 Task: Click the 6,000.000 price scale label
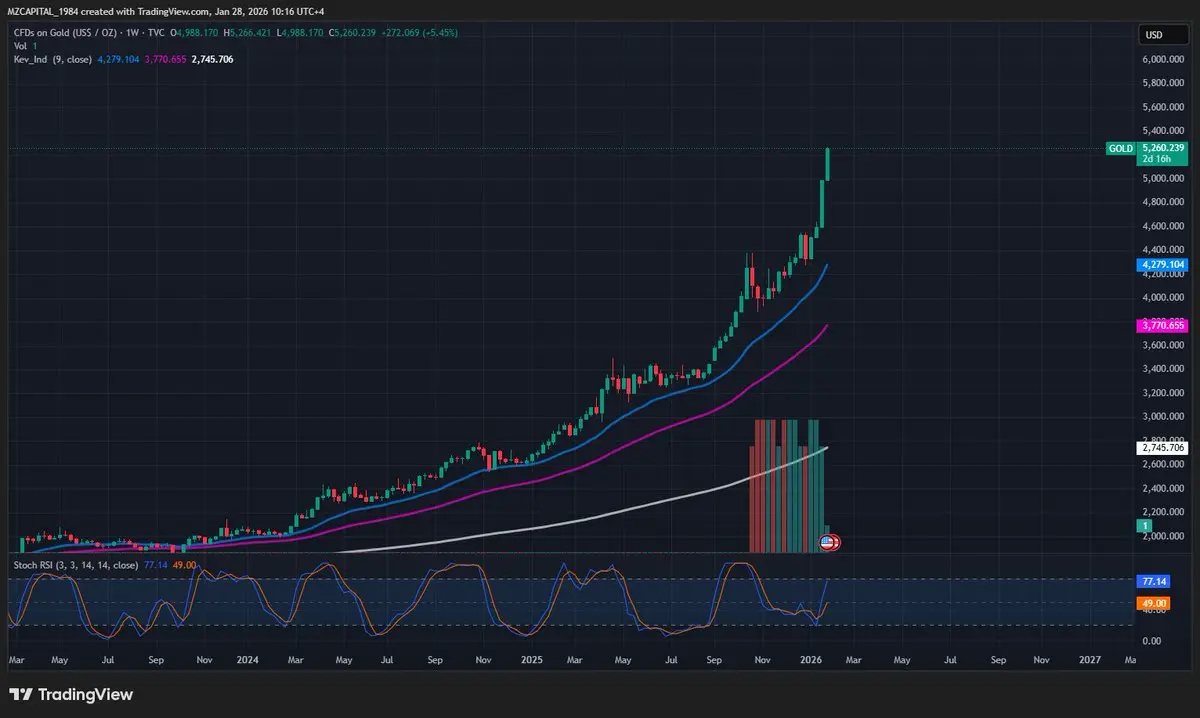pyautogui.click(x=1163, y=59)
